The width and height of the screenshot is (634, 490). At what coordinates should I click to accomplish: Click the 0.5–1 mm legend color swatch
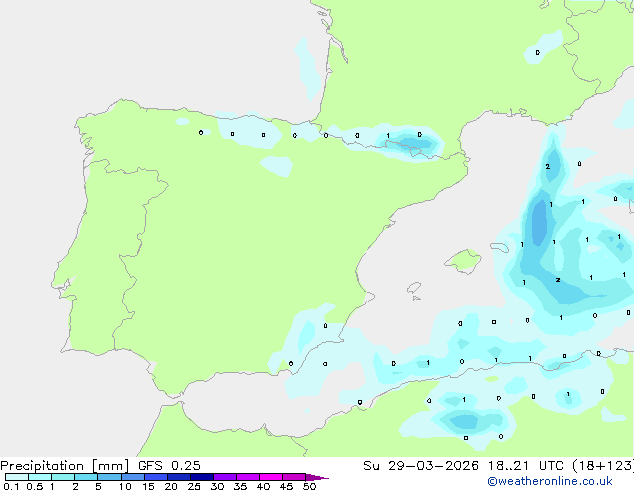pyautogui.click(x=40, y=477)
